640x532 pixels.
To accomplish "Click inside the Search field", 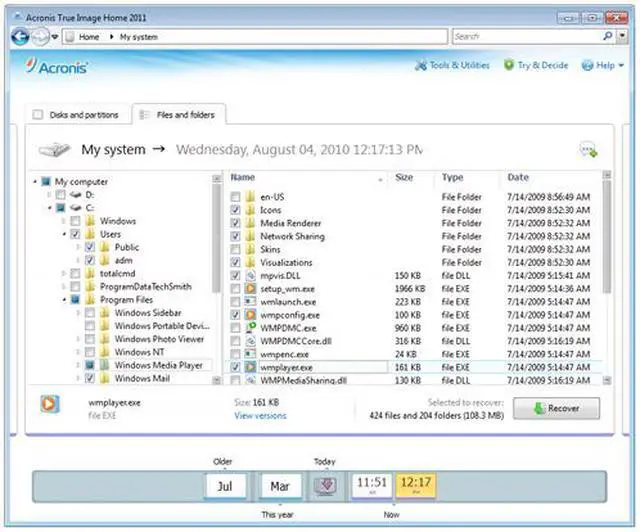I will (x=527, y=36).
